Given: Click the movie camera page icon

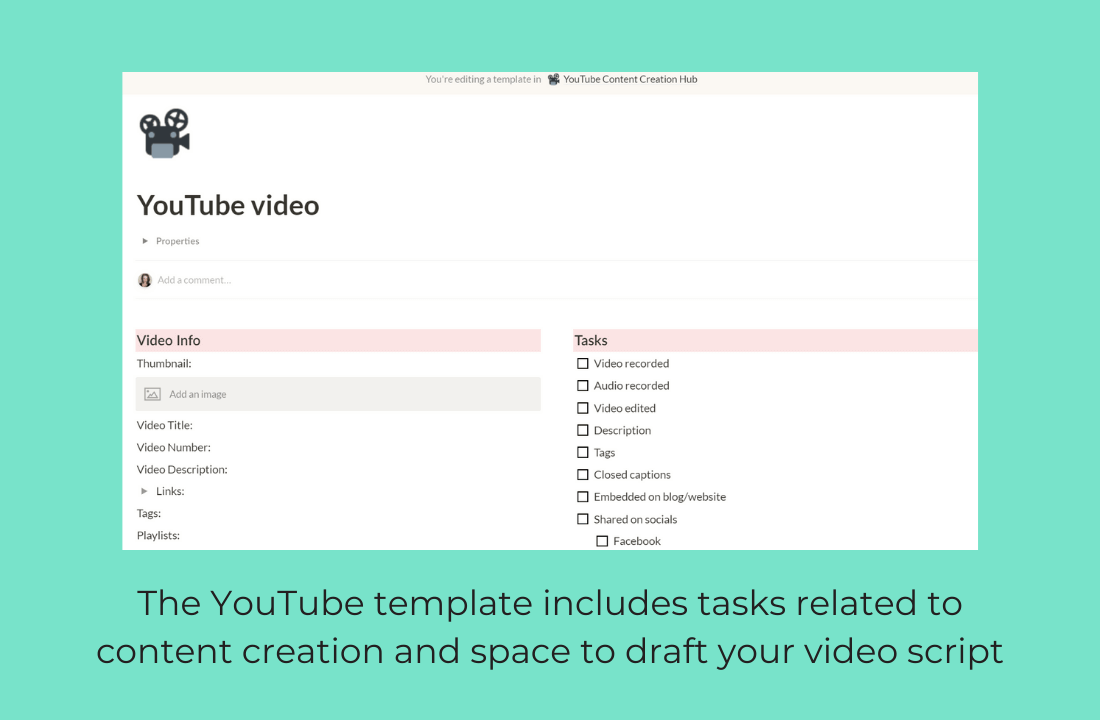Looking at the screenshot, I should coord(164,131).
